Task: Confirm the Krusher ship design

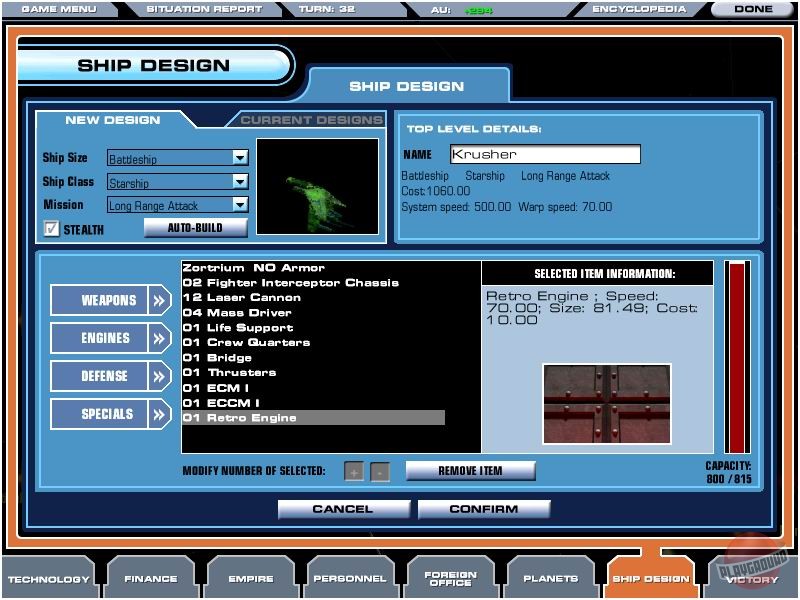Action: tap(485, 508)
